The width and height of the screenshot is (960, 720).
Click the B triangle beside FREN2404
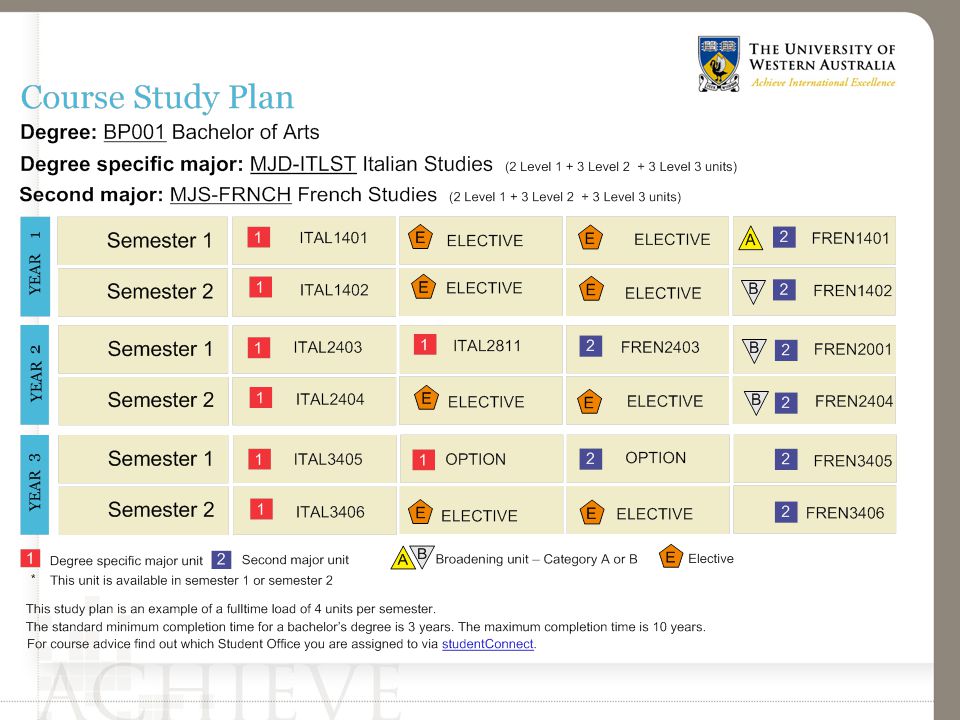coord(756,402)
